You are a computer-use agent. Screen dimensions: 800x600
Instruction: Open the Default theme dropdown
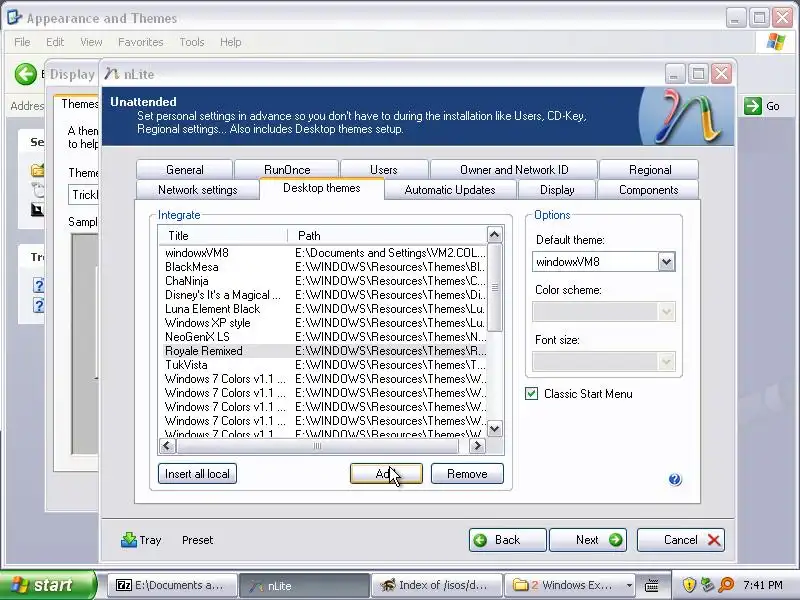pos(666,262)
